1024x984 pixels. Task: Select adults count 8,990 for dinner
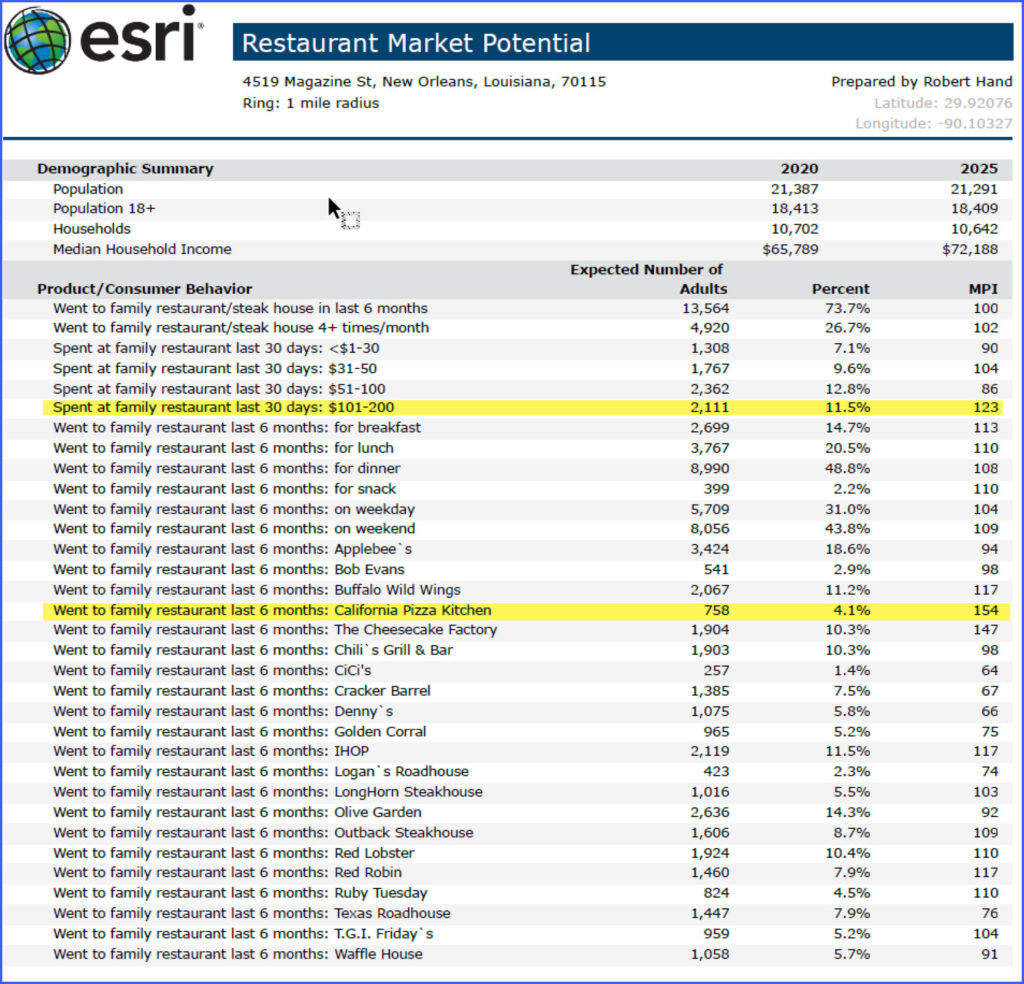click(709, 468)
